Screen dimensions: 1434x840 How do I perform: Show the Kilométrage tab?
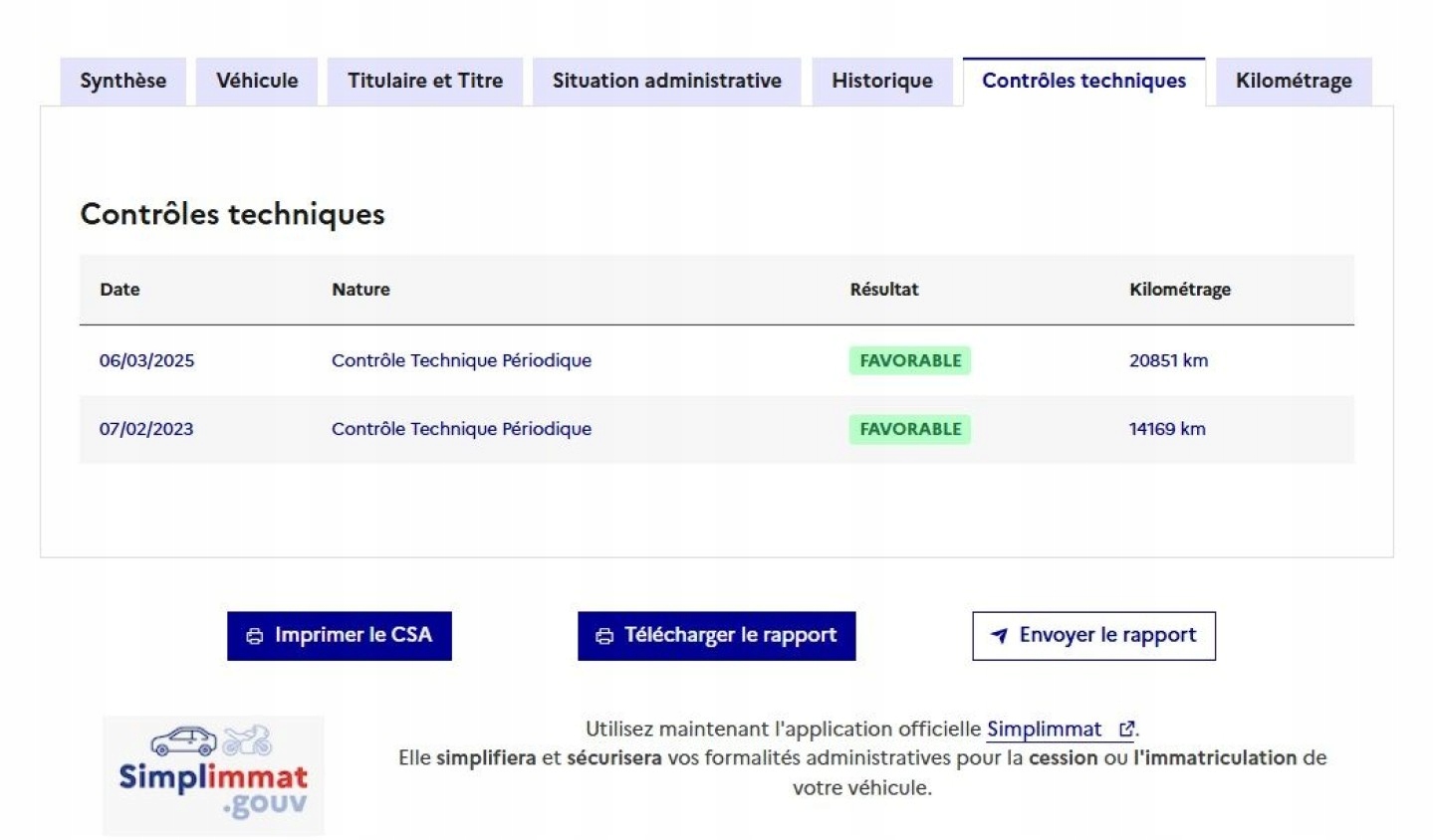point(1294,81)
